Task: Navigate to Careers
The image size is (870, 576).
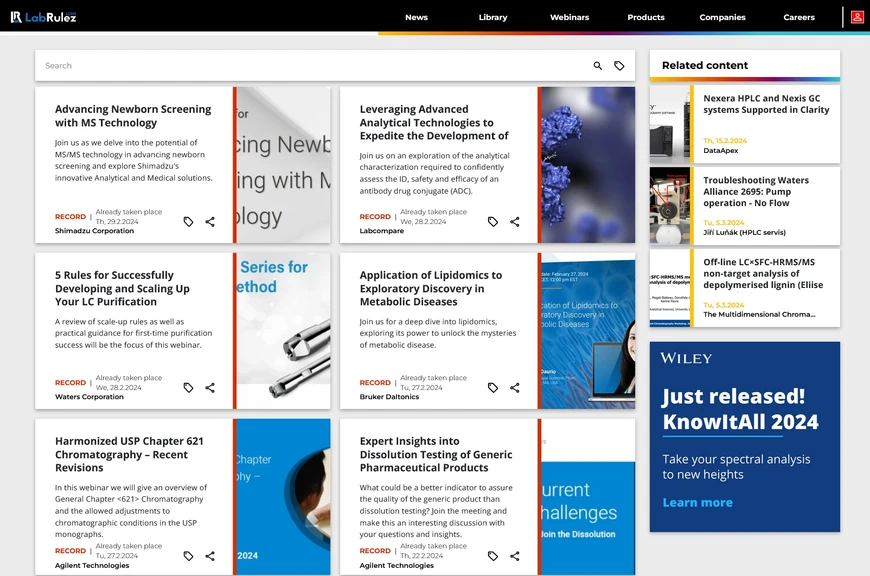Action: click(x=799, y=17)
